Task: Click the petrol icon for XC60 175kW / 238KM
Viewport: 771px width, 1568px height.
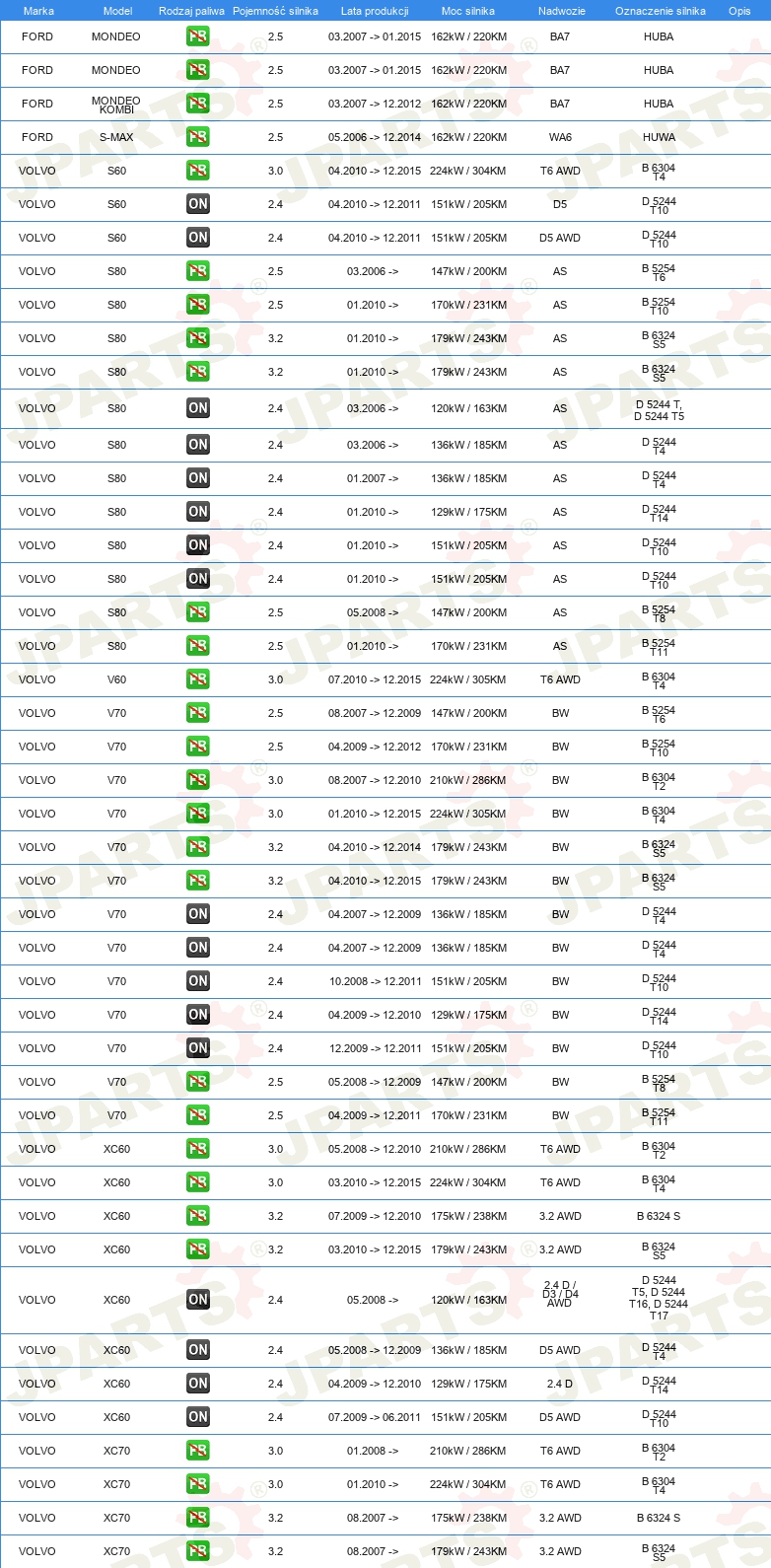Action: (198, 1216)
